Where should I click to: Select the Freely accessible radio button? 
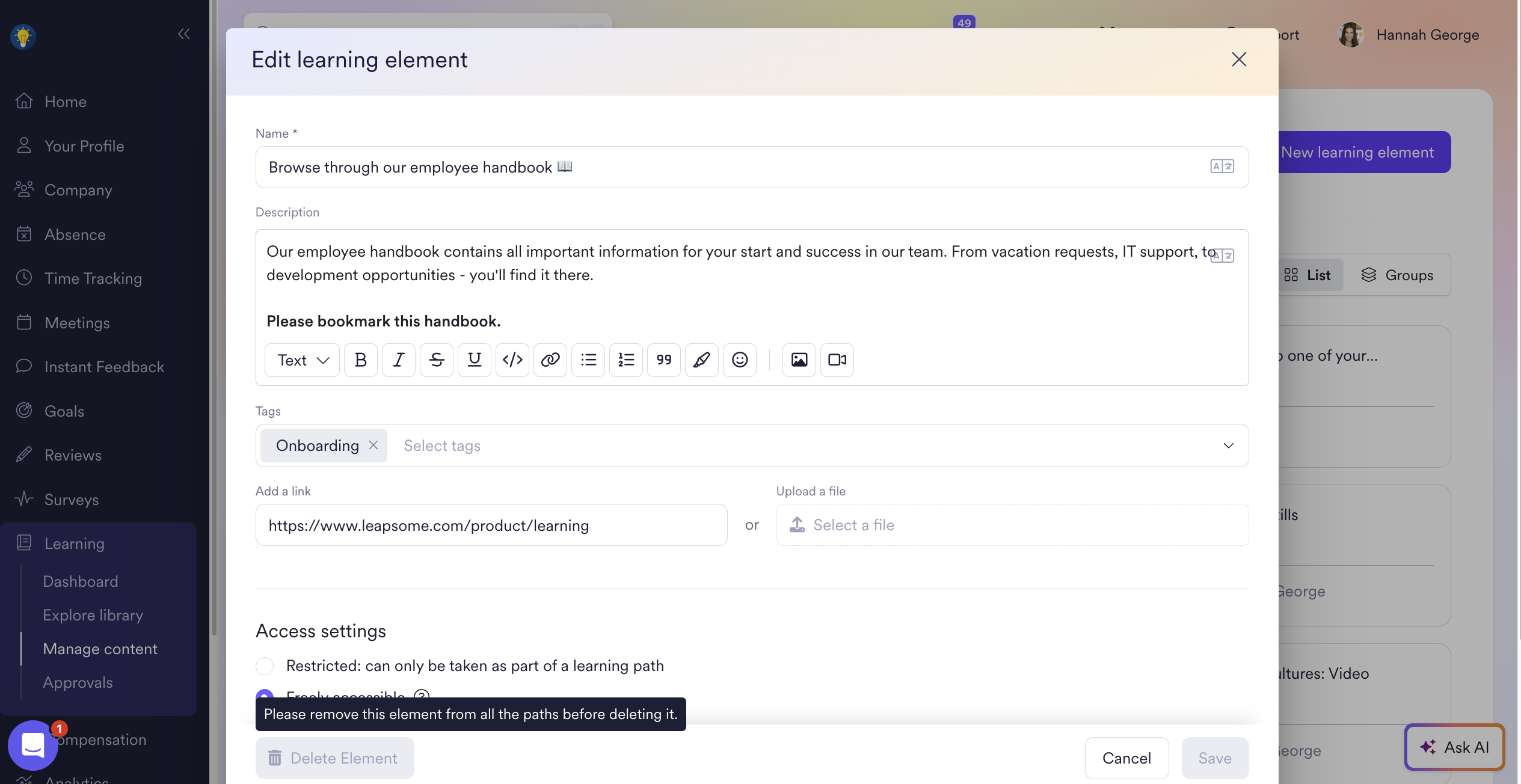coord(265,694)
